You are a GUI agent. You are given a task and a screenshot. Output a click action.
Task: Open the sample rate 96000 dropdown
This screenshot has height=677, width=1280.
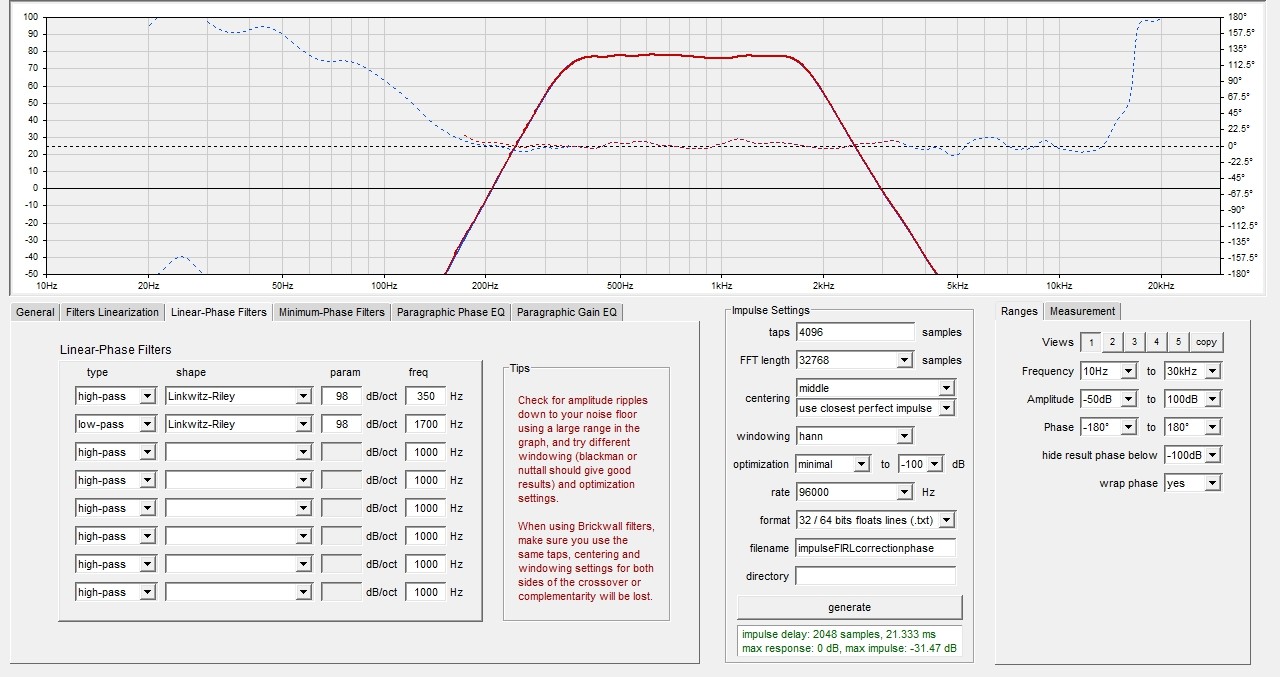click(x=854, y=492)
